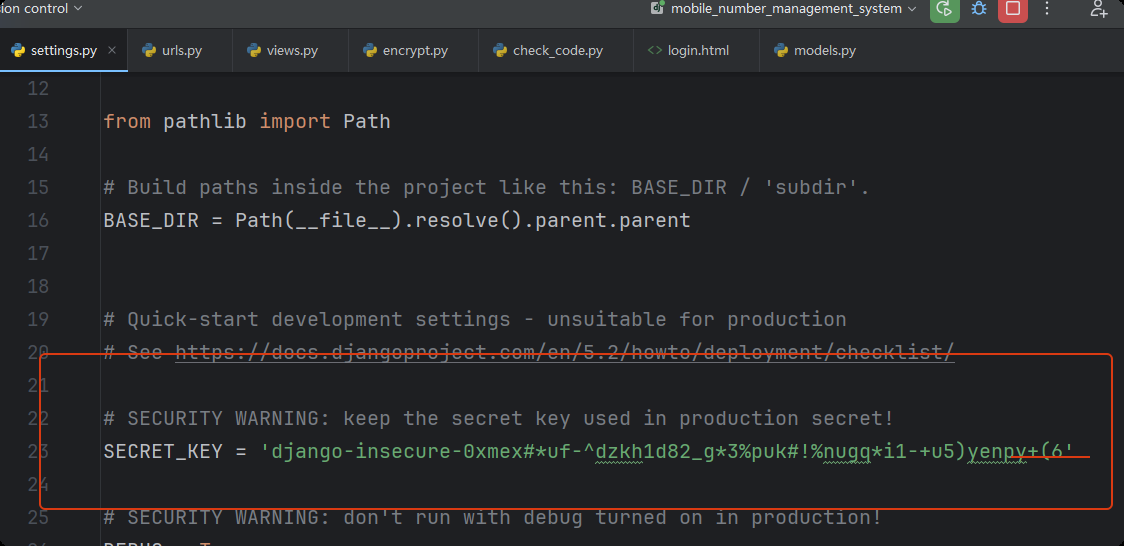Open the vertical three-dot more actions menu
Viewport: 1124px width, 546px height.
pos(1047,9)
